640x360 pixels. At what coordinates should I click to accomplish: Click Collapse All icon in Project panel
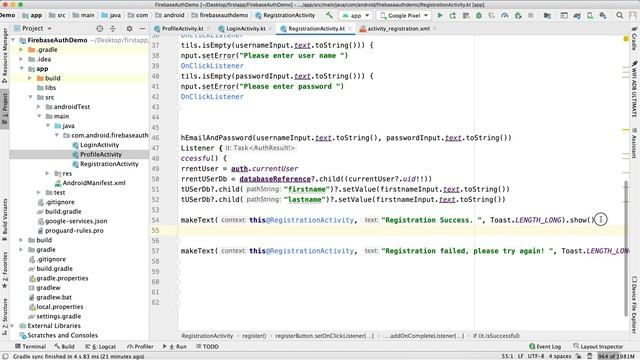113,29
